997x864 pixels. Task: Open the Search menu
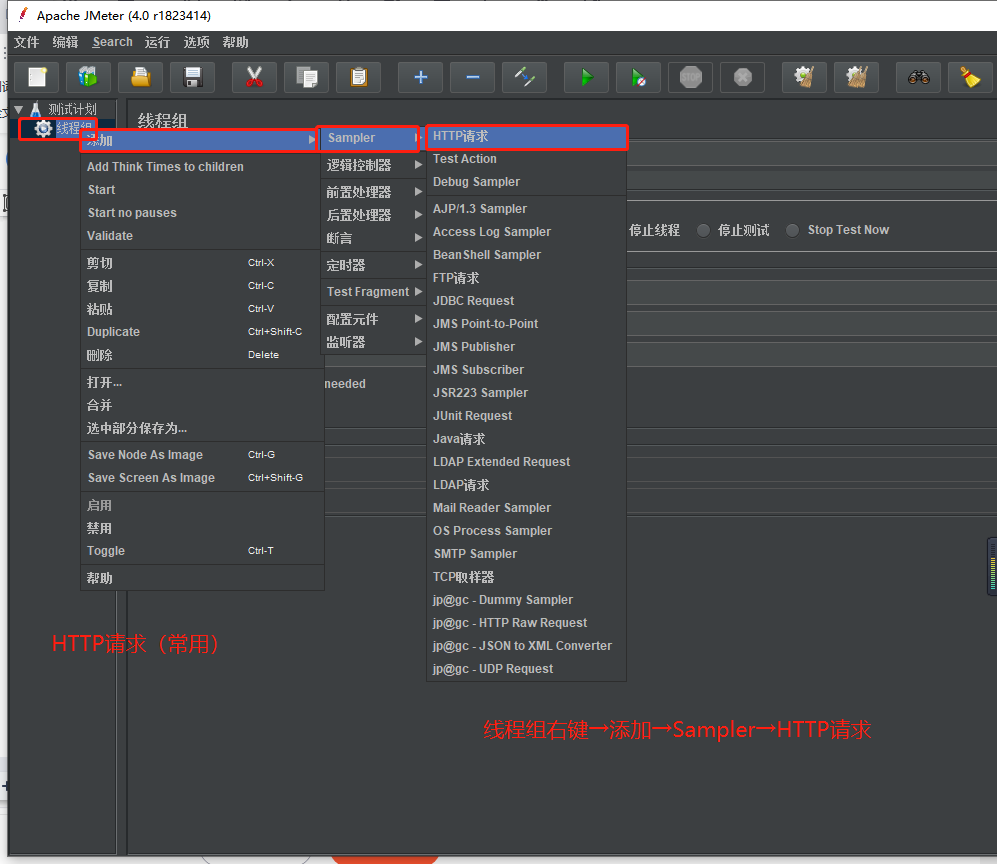tap(113, 42)
